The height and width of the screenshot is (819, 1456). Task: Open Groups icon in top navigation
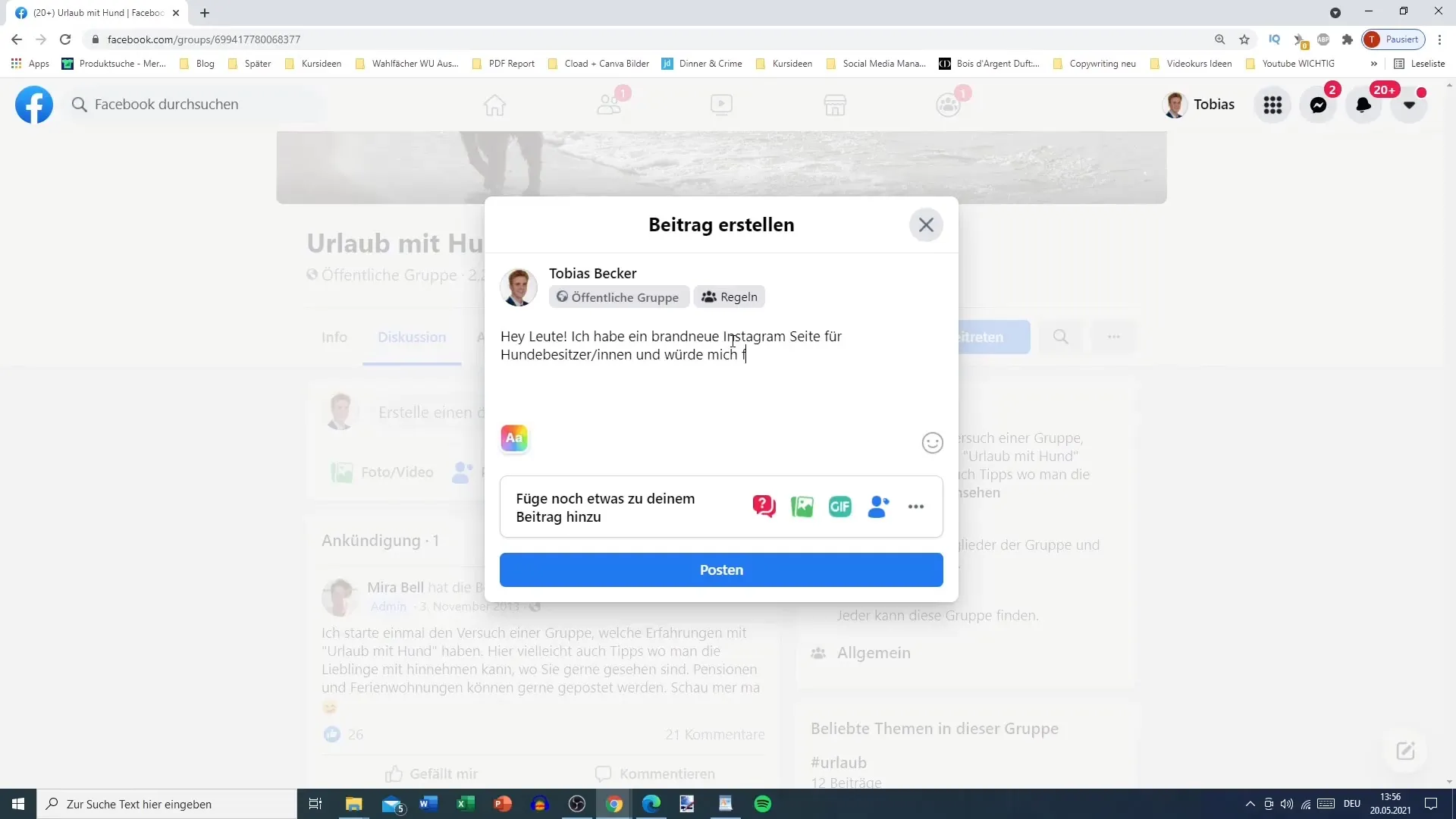coord(948,105)
